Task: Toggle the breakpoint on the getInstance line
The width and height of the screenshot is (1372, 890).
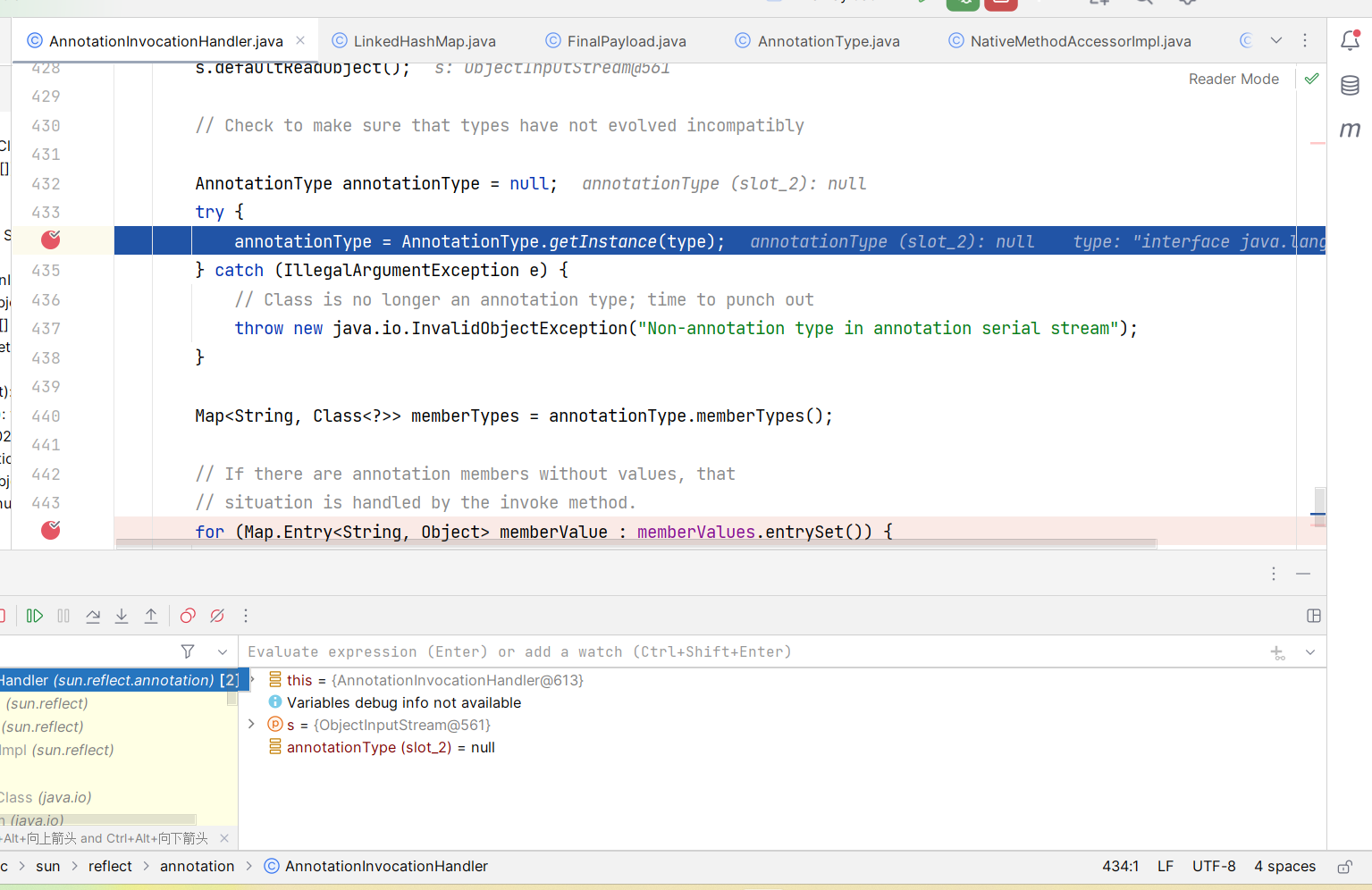Action: pyautogui.click(x=51, y=239)
